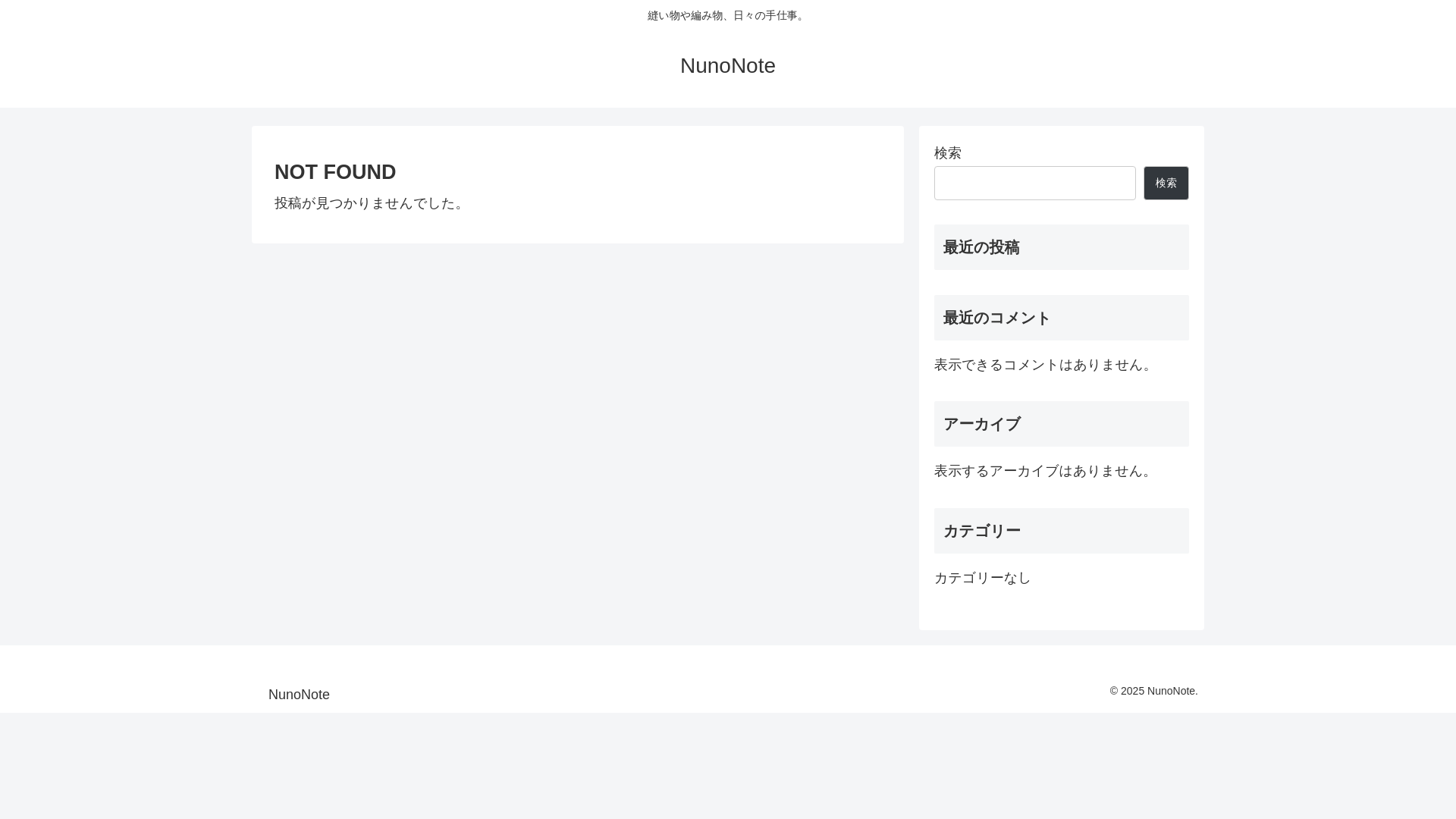Click the tagline 縫い物や編み物、日々の手仕事
The width and height of the screenshot is (1456, 819).
pos(727,15)
